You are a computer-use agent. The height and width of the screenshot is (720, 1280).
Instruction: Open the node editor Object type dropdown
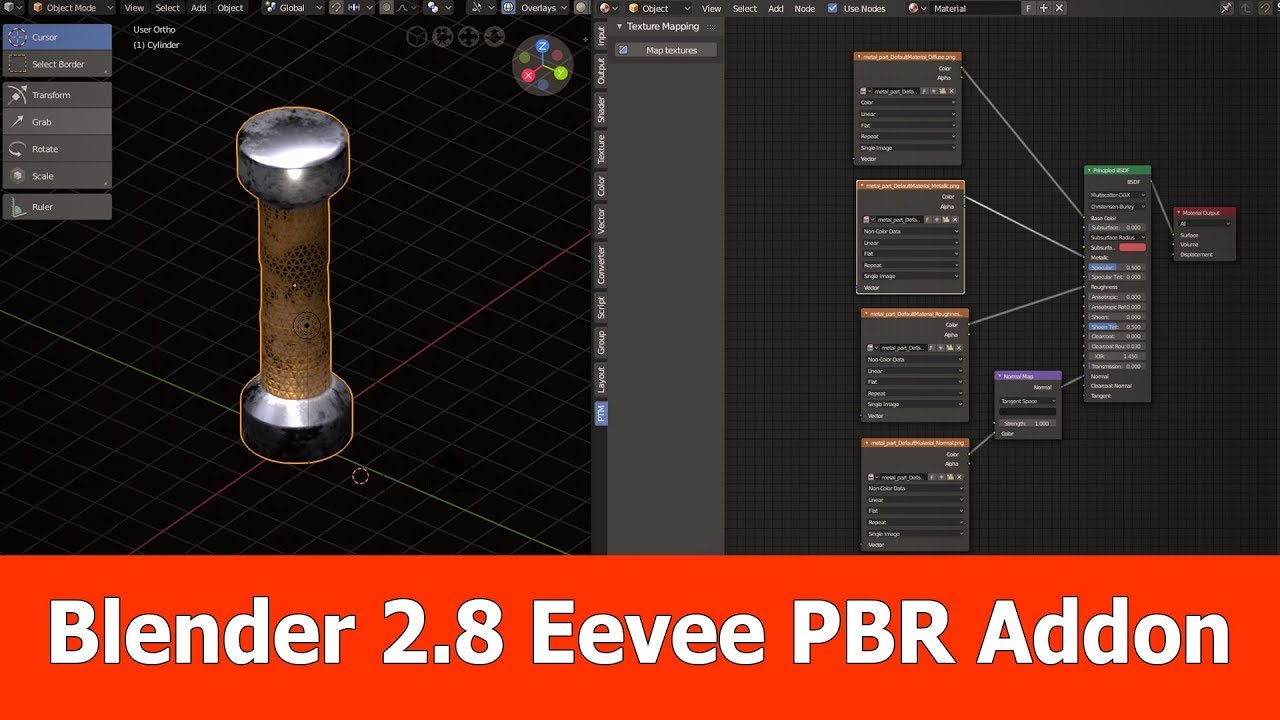(659, 8)
